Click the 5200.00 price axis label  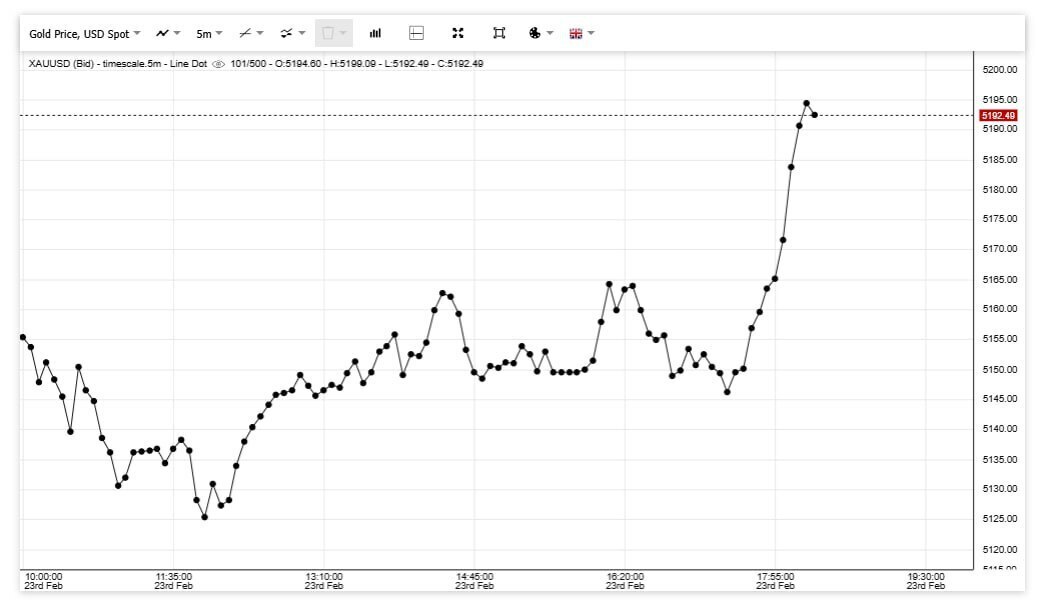point(999,70)
